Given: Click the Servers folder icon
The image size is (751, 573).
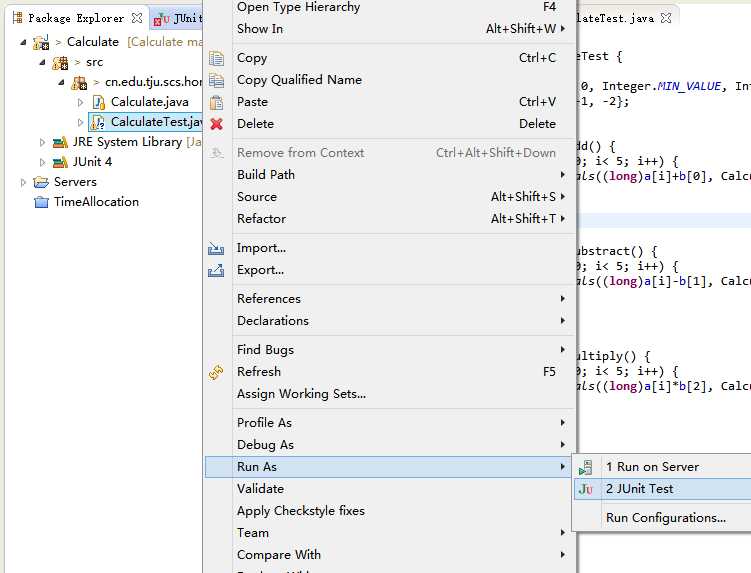Looking at the screenshot, I should click(x=41, y=183).
